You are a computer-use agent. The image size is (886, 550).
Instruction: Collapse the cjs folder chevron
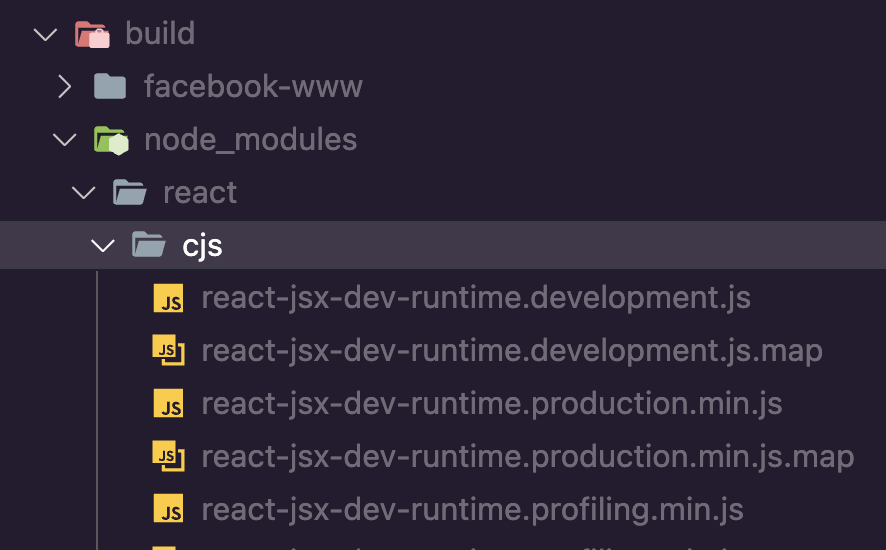click(x=103, y=246)
